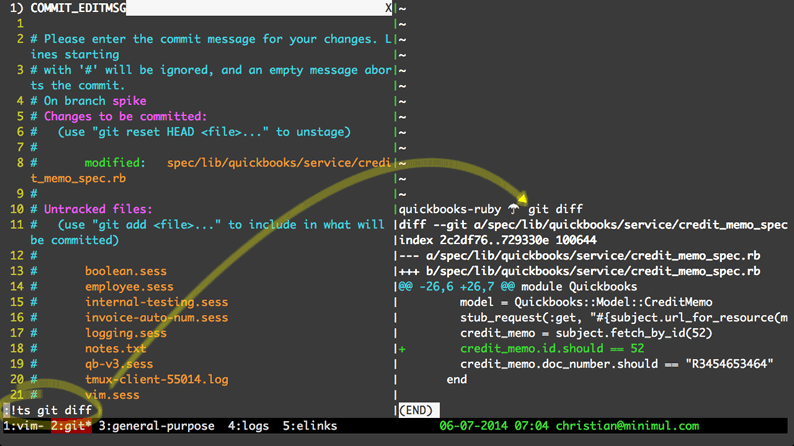
Task: Click the invoice-auto-num.sess file name
Action: click(x=156, y=317)
